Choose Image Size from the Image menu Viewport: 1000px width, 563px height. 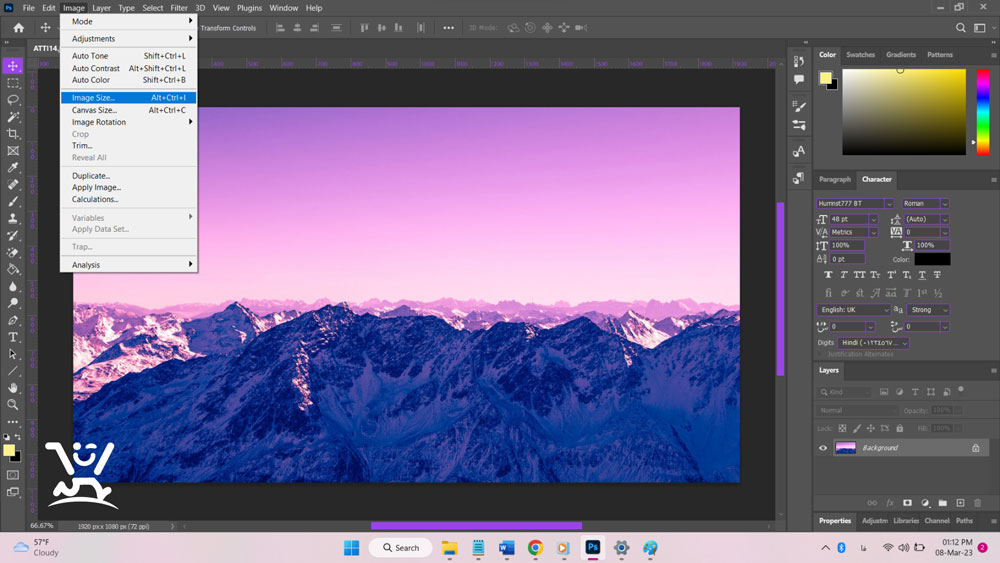[128, 98]
